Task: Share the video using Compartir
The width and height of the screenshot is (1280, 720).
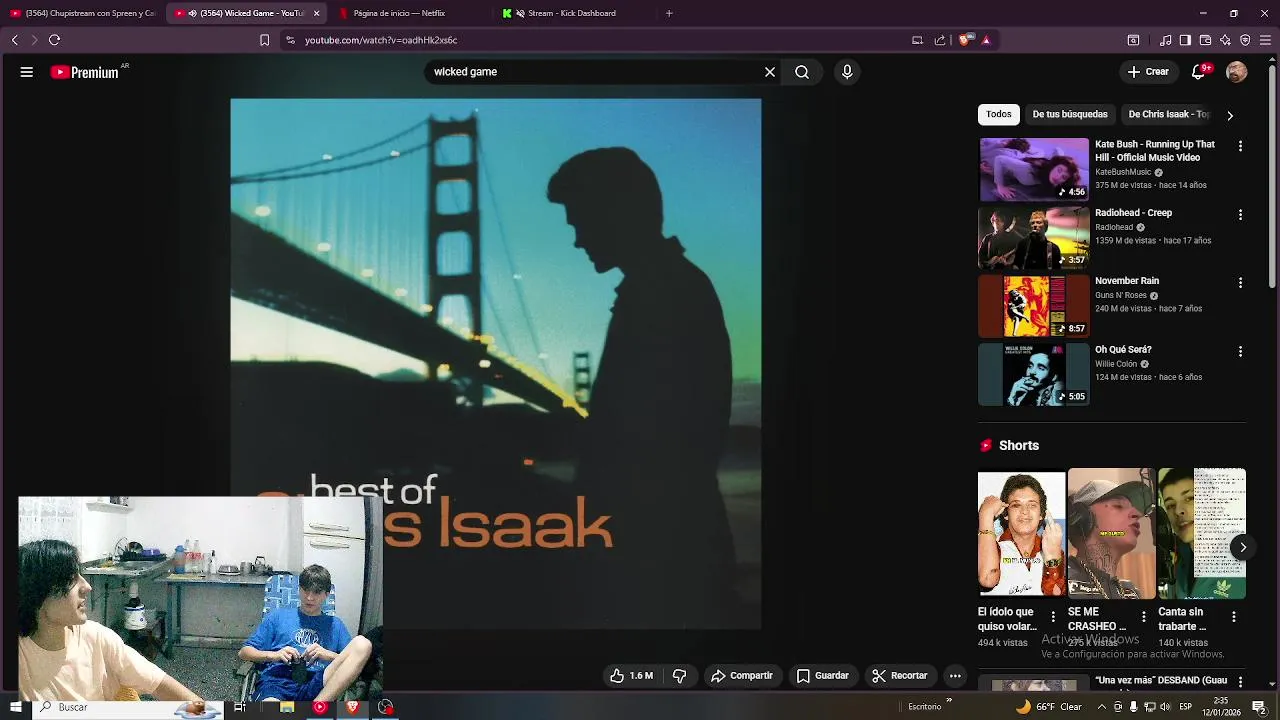Action: click(742, 676)
